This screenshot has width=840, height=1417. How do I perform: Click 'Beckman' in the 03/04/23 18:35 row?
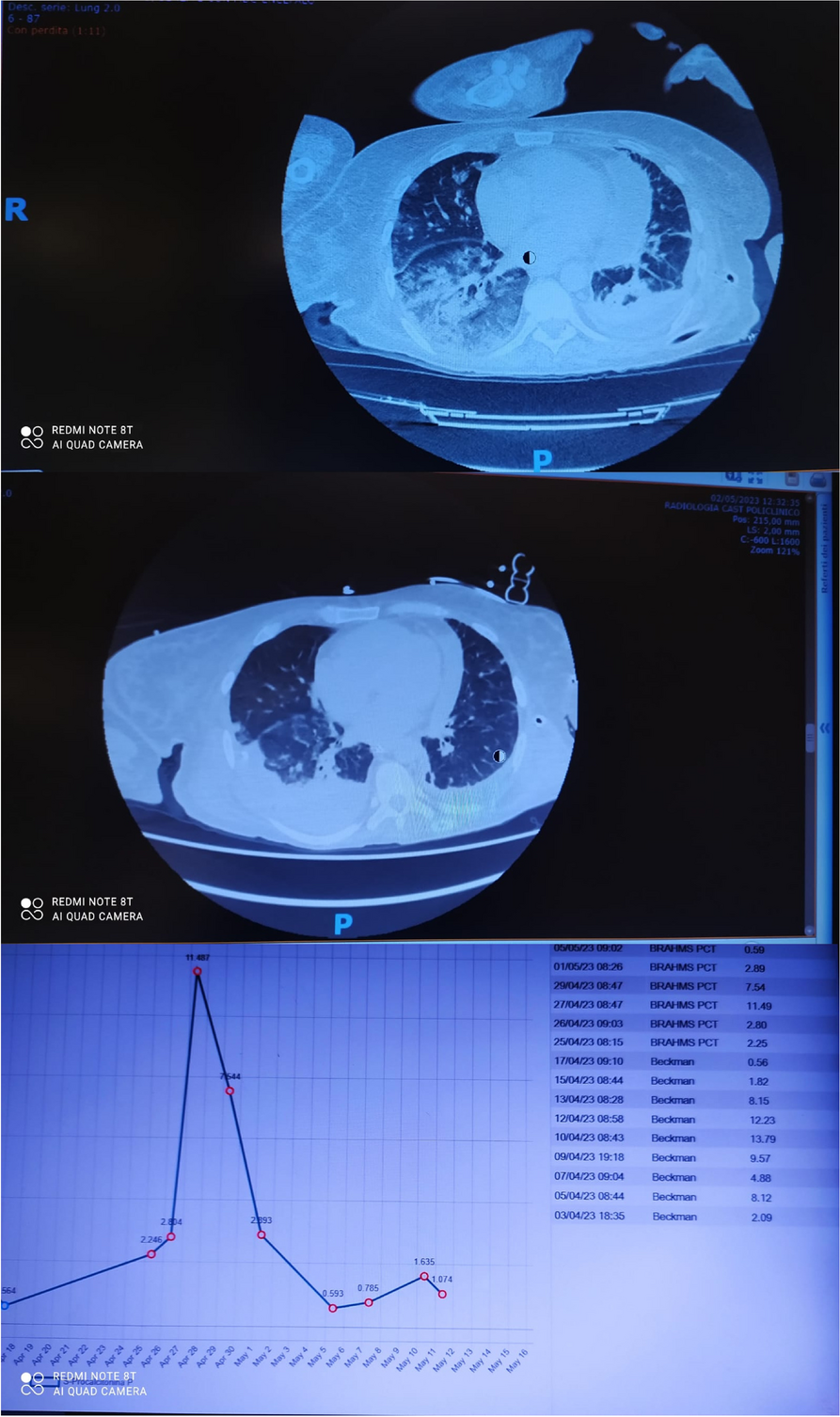[674, 1217]
